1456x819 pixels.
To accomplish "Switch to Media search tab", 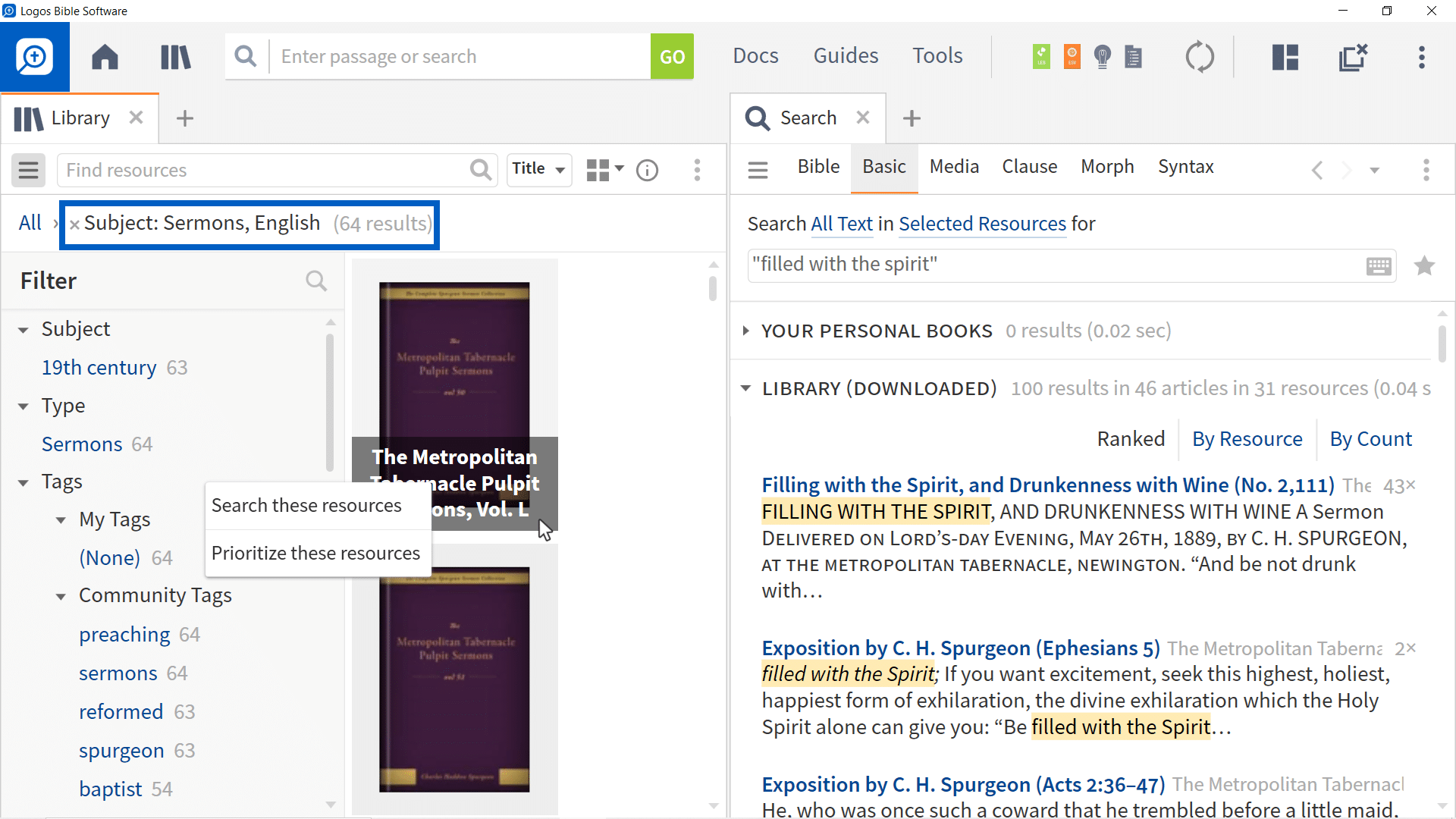I will (x=954, y=167).
